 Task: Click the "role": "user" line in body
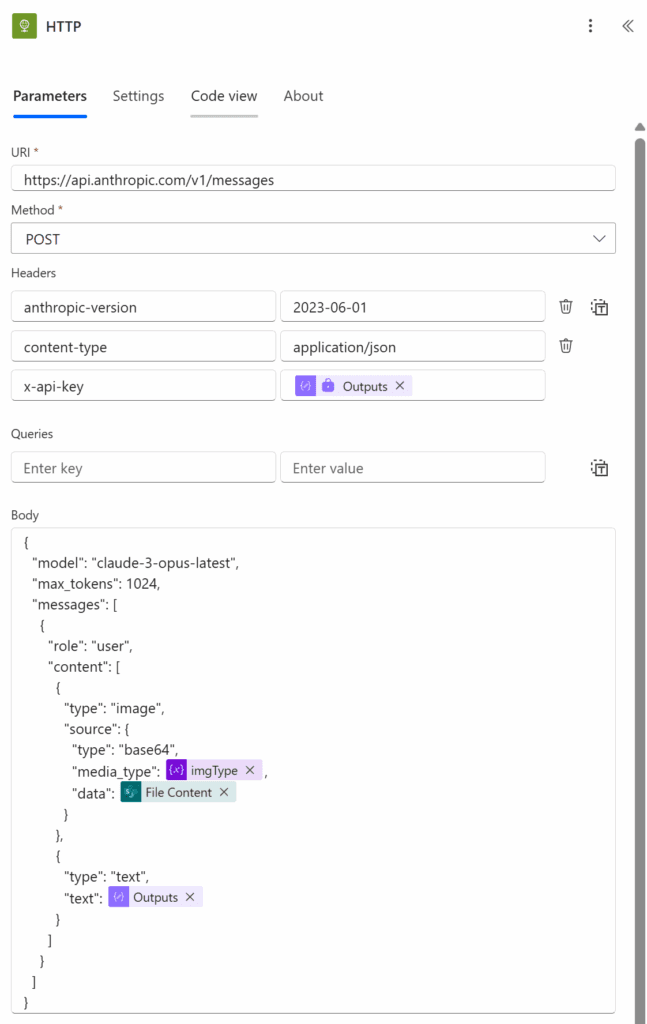[90, 646]
